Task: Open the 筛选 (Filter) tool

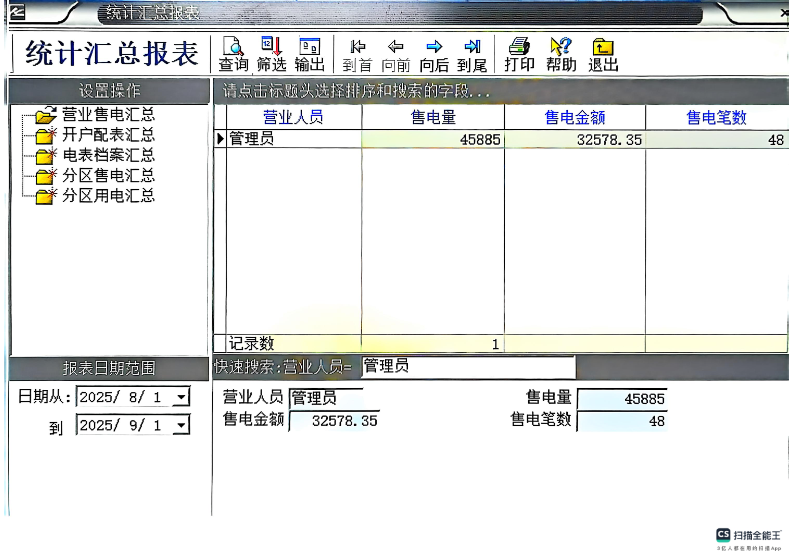Action: pos(271,53)
